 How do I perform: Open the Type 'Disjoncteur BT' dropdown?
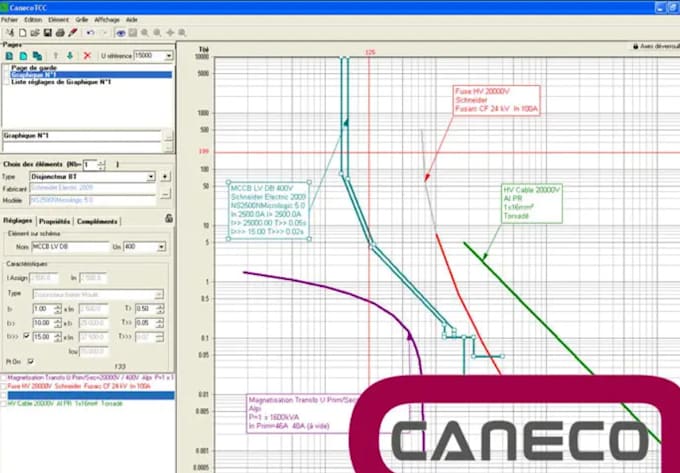tap(151, 176)
